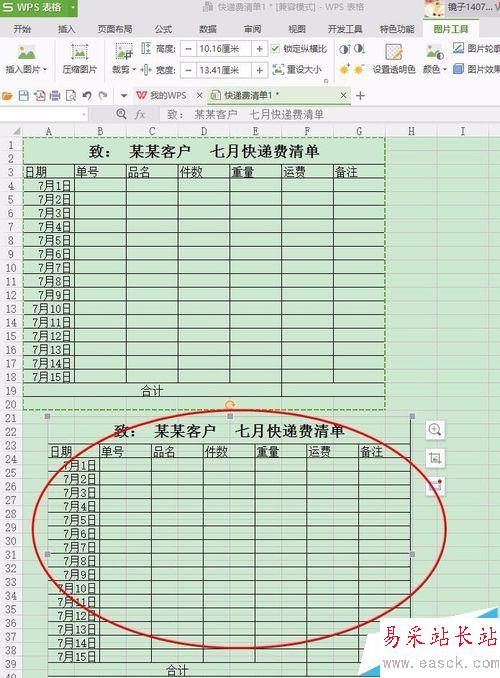Click the 高度 height input field
Image resolution: width=500 pixels, height=678 pixels.
point(224,49)
